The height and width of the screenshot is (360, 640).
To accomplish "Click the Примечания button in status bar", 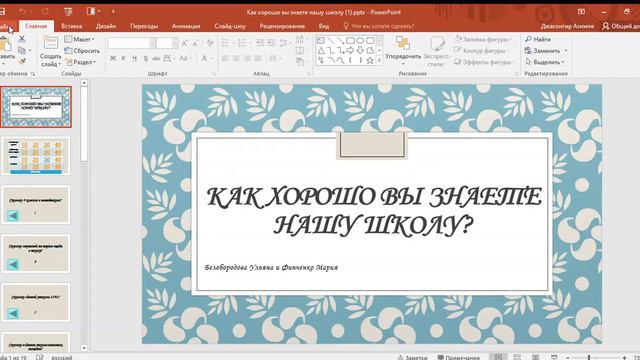I will (458, 357).
